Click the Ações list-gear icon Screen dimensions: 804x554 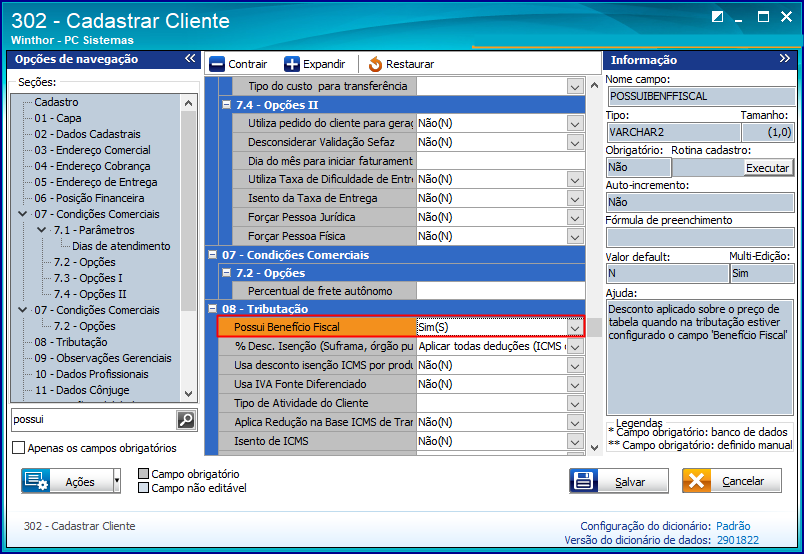pyautogui.click(x=36, y=481)
